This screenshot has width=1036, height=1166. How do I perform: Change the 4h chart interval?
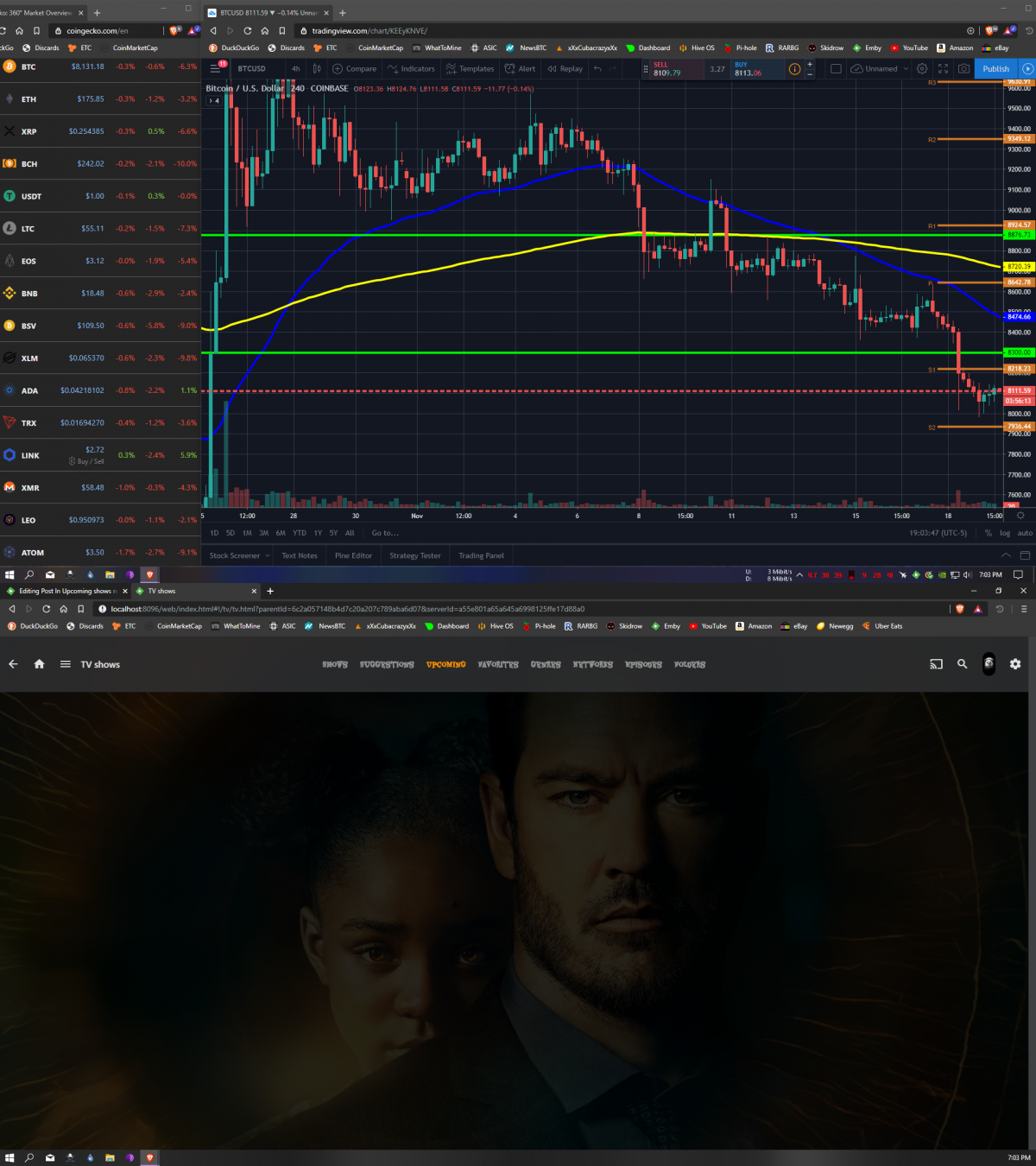[296, 68]
